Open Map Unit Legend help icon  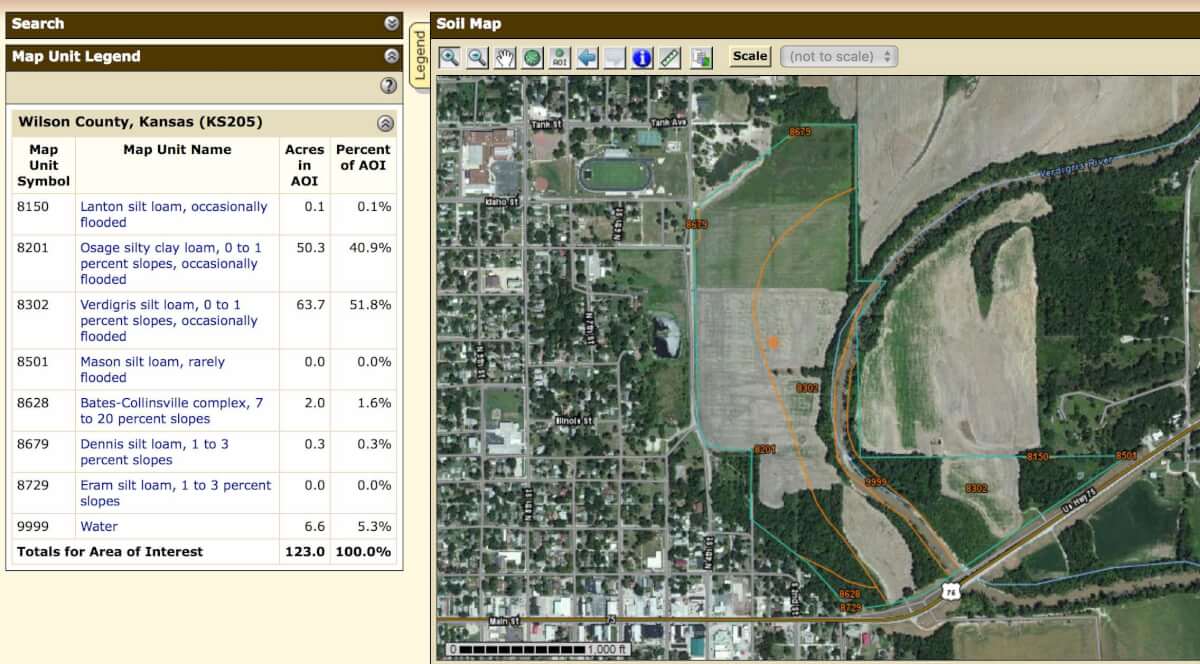pos(389,86)
